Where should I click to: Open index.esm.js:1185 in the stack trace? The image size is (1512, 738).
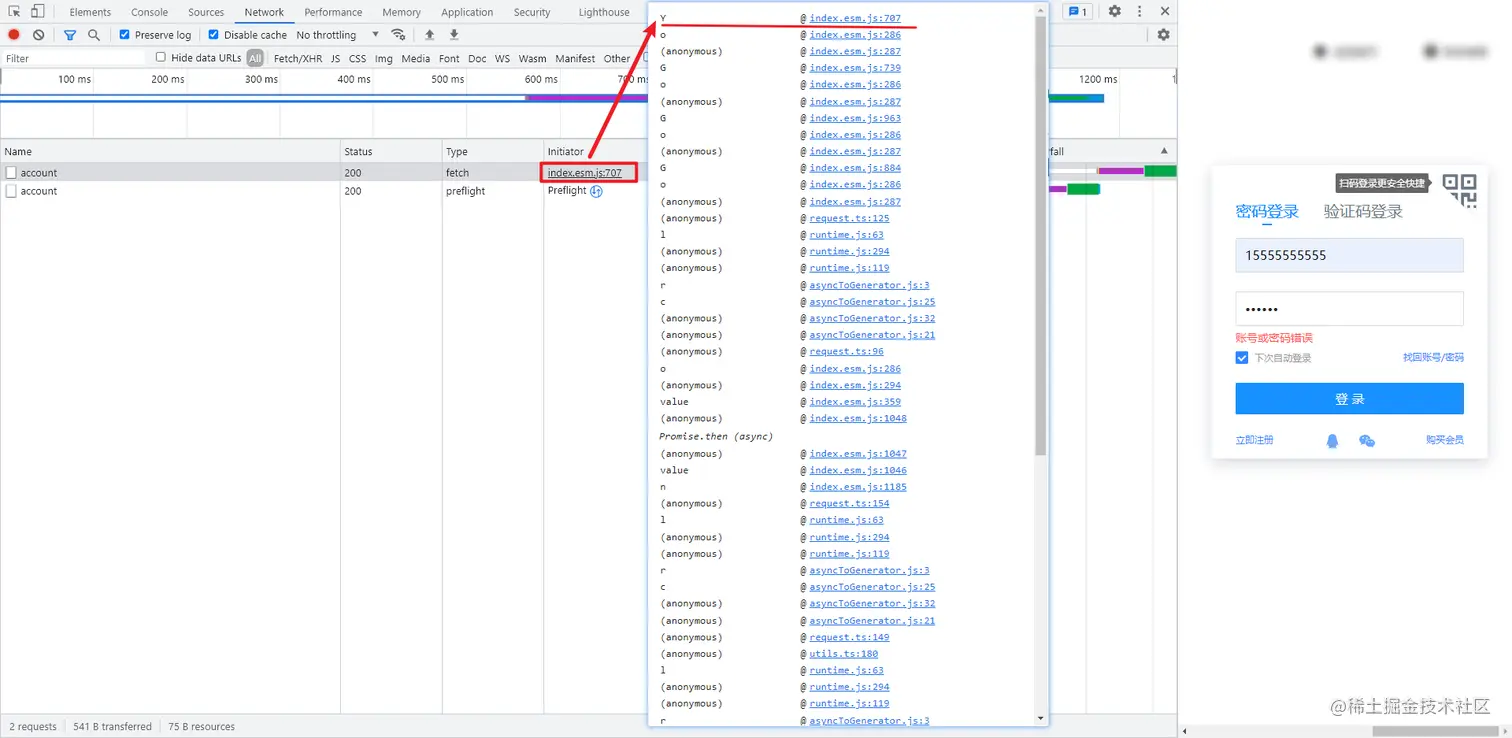coord(858,487)
